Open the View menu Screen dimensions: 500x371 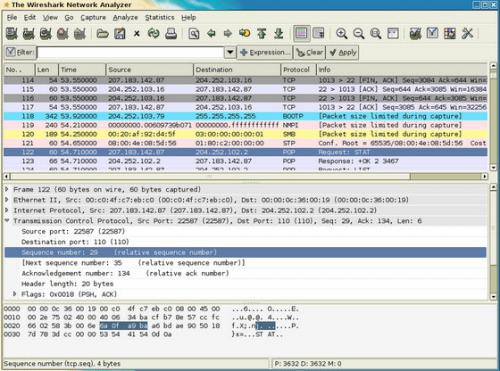click(50, 17)
